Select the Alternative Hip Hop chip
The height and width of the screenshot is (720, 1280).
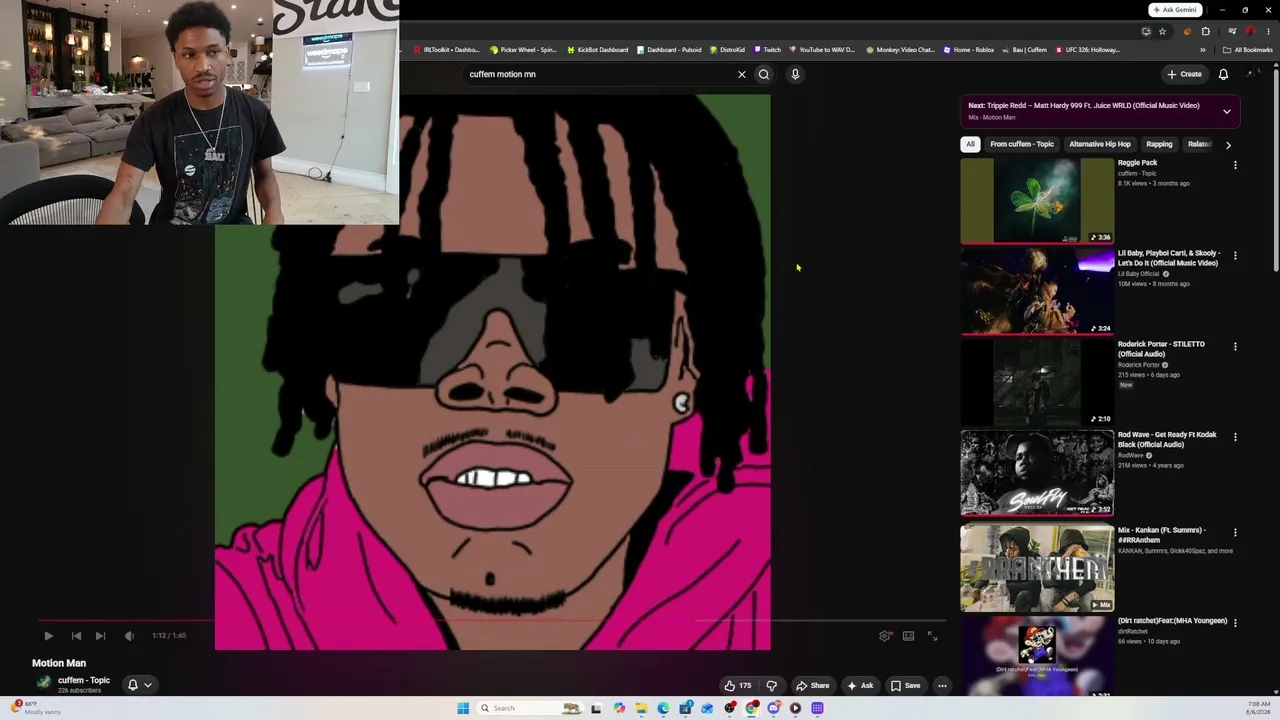(x=1100, y=144)
